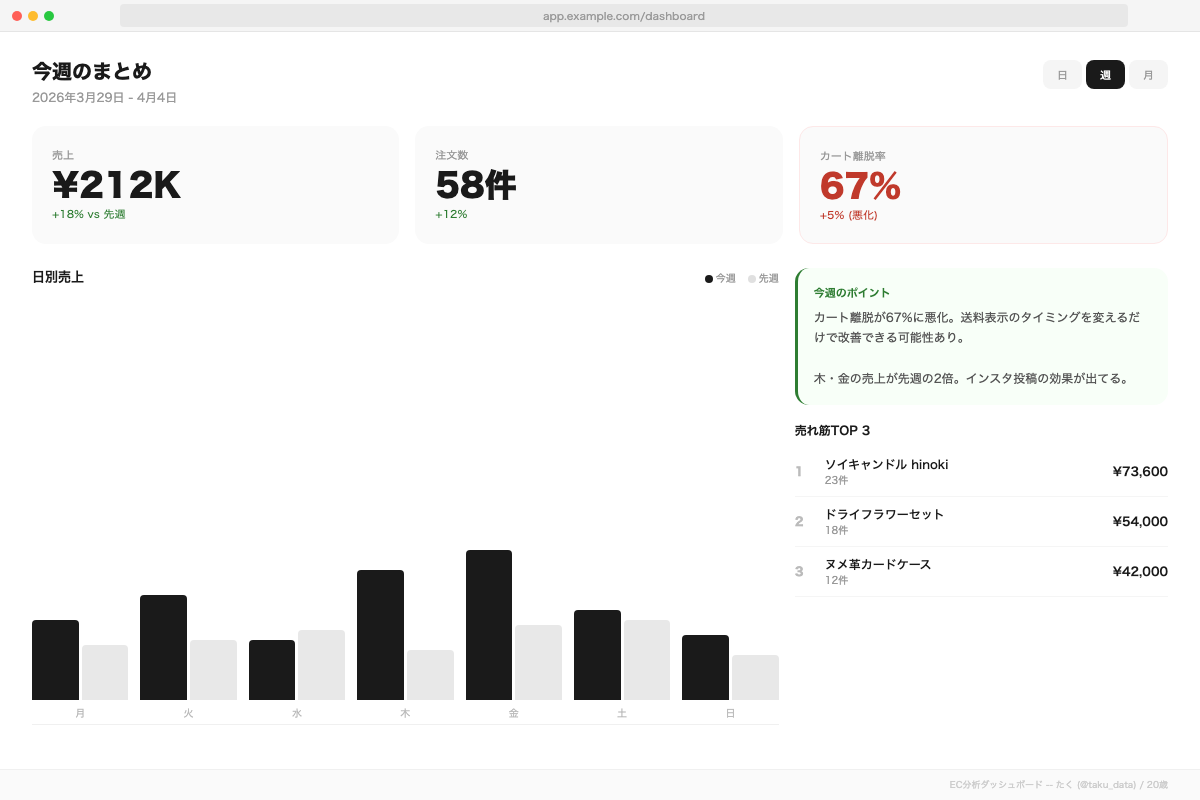Open the 売上 ¥212K summary card
1200x800 pixels.
pos(215,184)
